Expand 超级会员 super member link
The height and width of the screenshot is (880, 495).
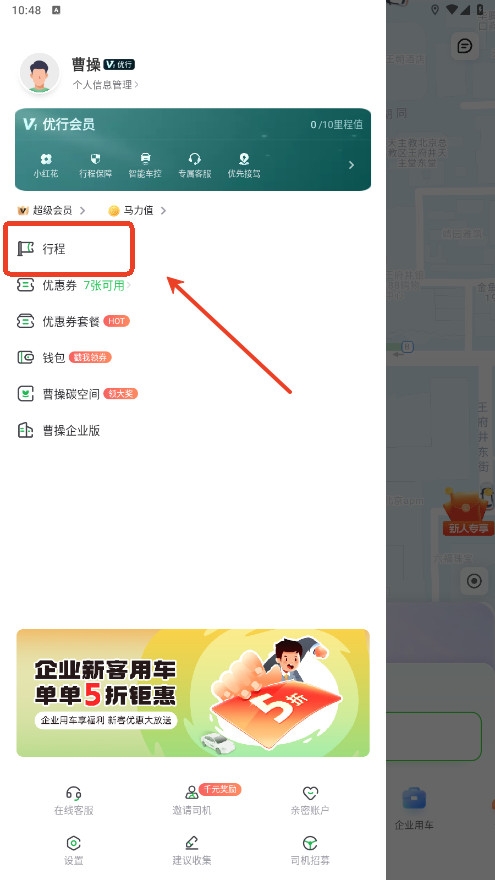coord(52,210)
